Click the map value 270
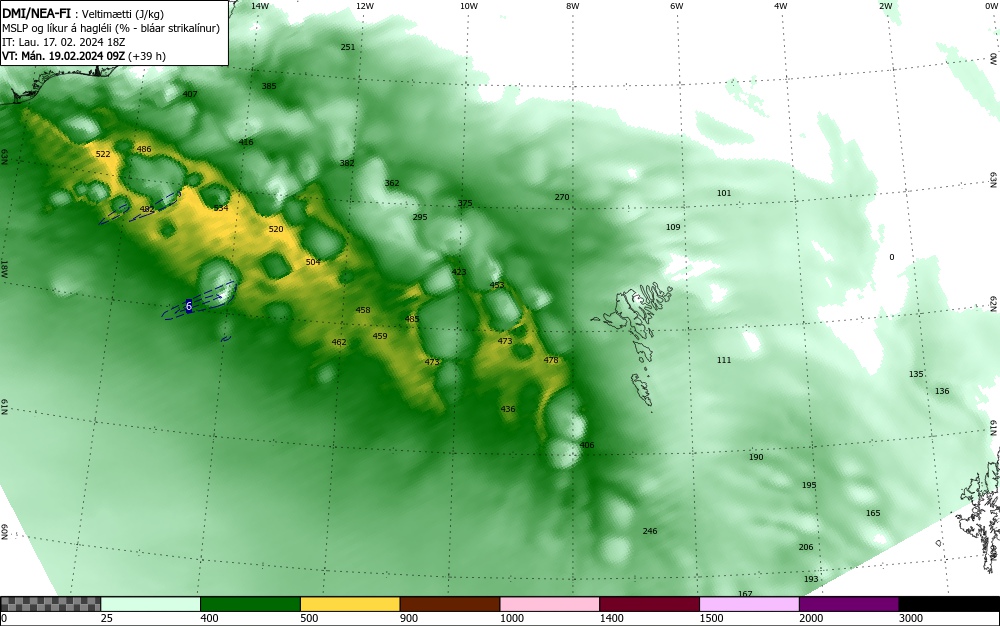 562,198
